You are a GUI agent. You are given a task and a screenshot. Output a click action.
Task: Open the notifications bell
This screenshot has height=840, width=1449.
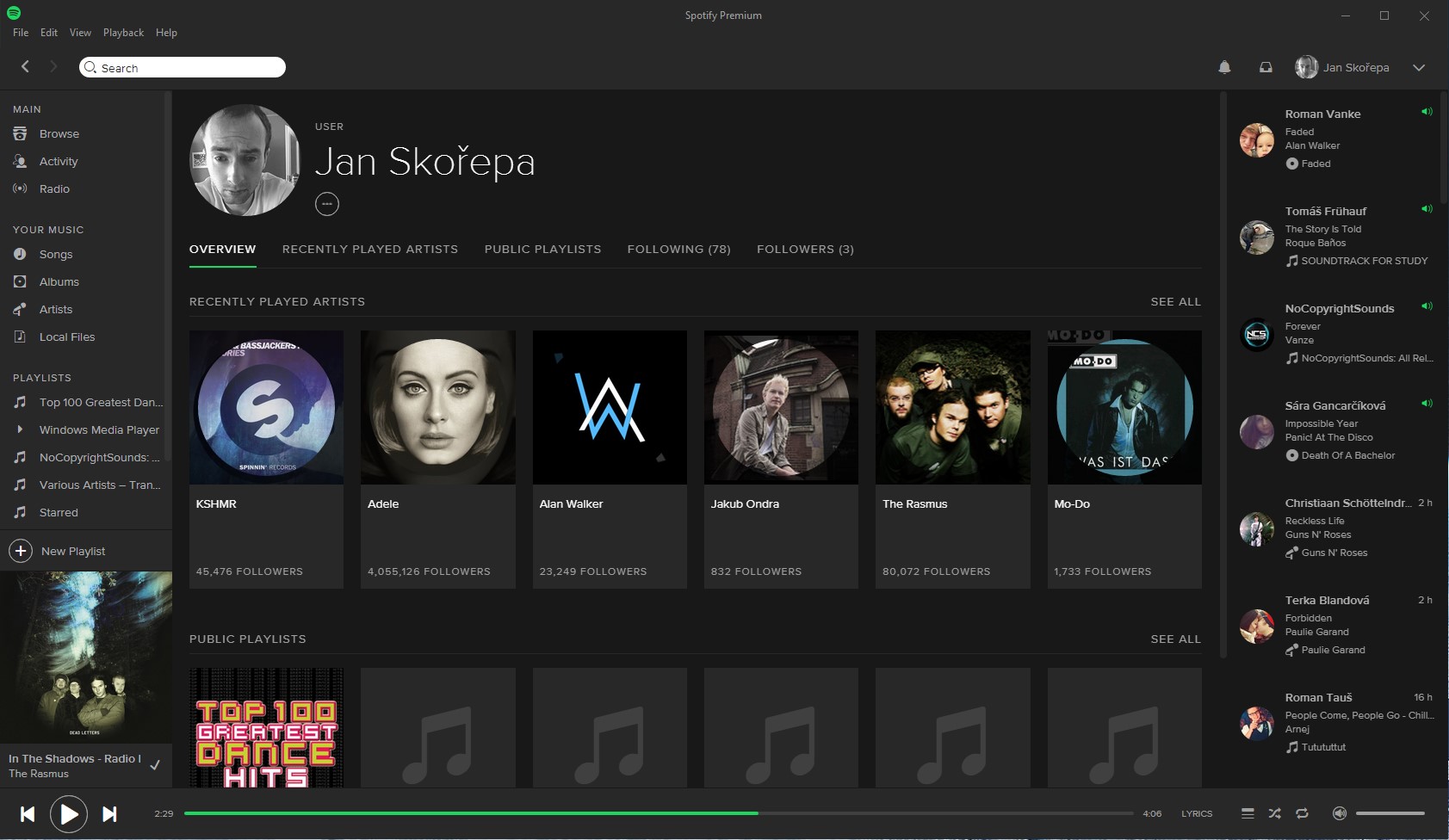[1224, 67]
